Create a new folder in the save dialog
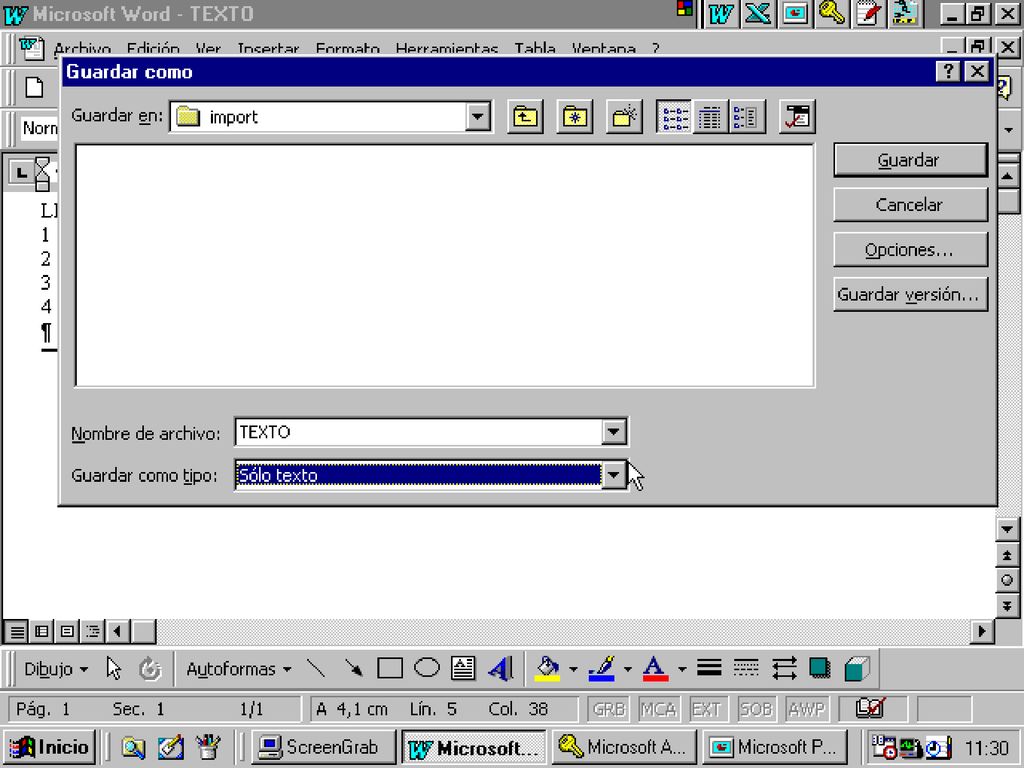Screen dimensions: 1024x768 coord(624,117)
